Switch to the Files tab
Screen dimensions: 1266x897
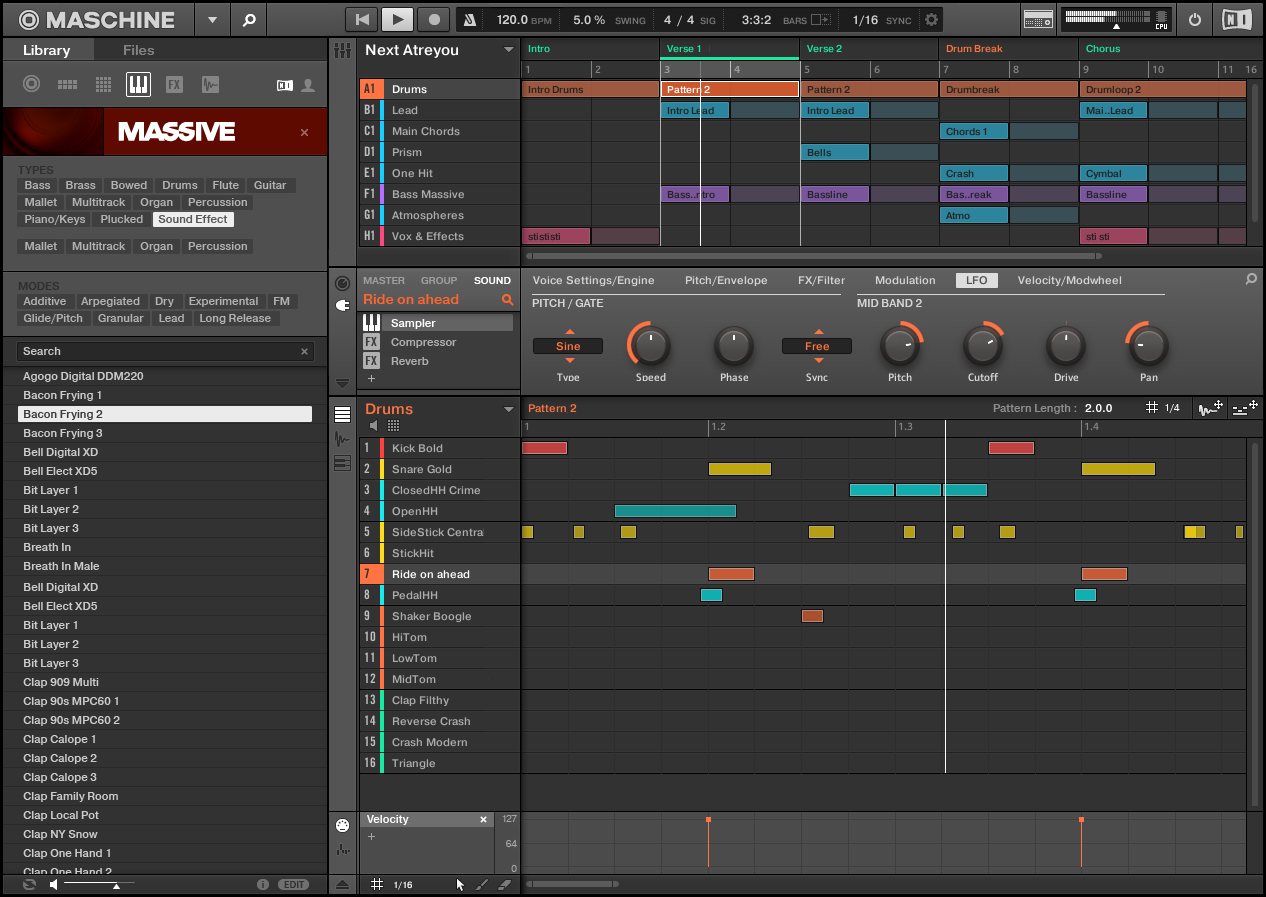tap(138, 50)
